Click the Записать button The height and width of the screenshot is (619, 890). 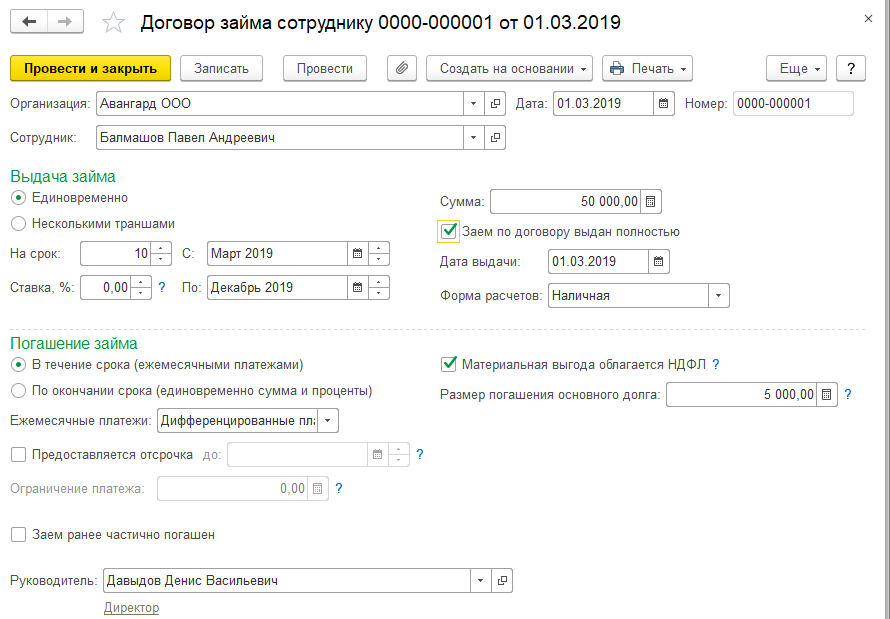tap(221, 69)
